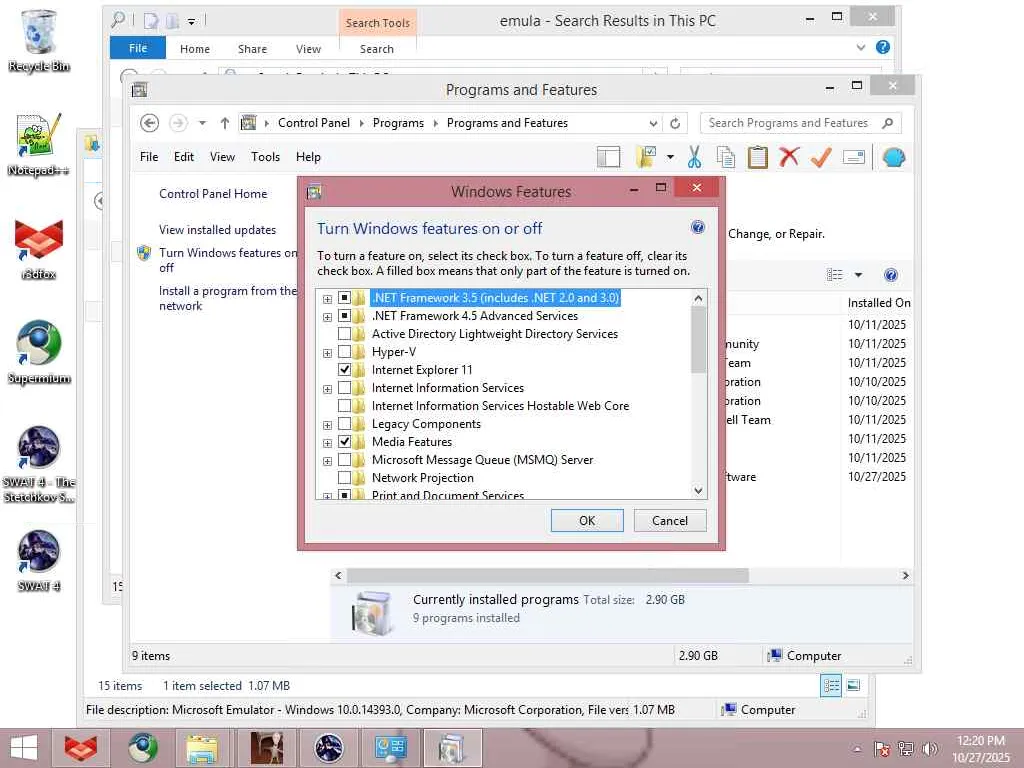Open the Tools menu
This screenshot has height=768, width=1024.
coord(265,157)
